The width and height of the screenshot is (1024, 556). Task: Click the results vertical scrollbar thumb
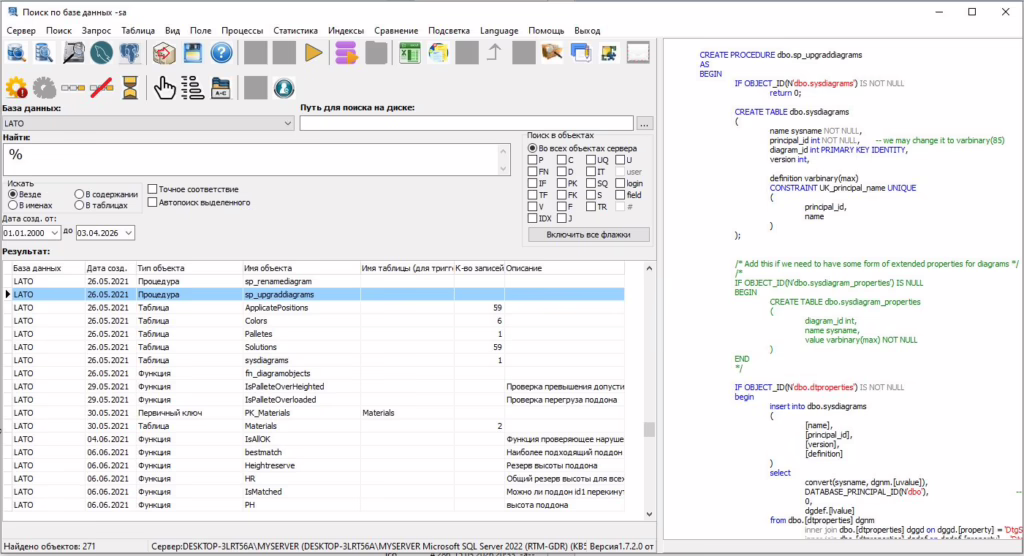649,429
